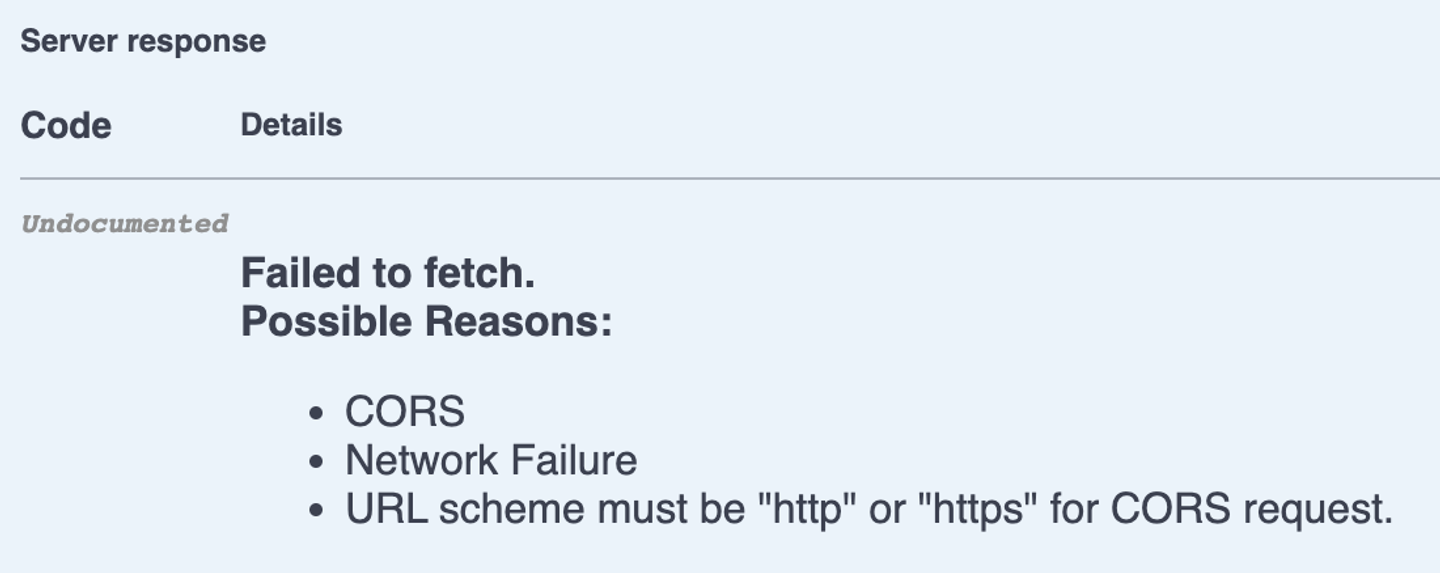Viewport: 1440px width, 573px height.
Task: Select the "Network Failure" list item
Action: coord(491,460)
